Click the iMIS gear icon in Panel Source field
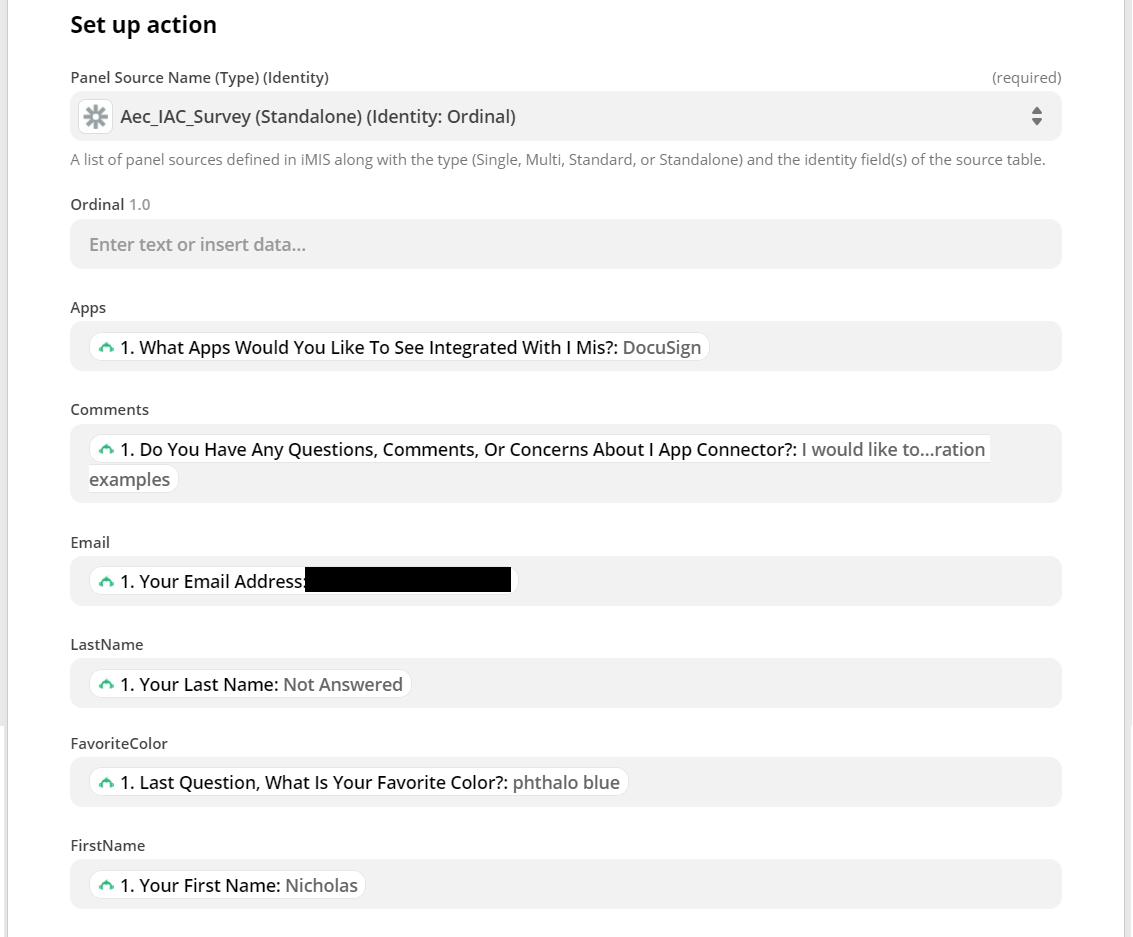Image resolution: width=1133 pixels, height=937 pixels. tap(96, 117)
